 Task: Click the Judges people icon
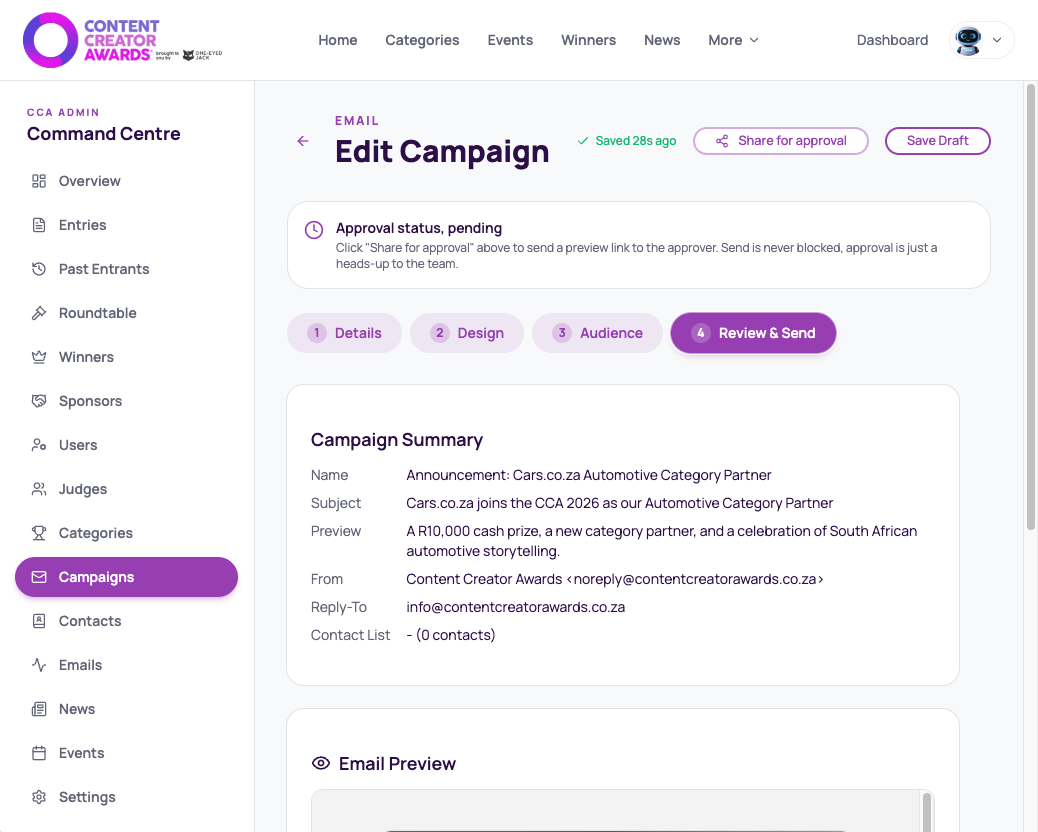click(x=39, y=489)
